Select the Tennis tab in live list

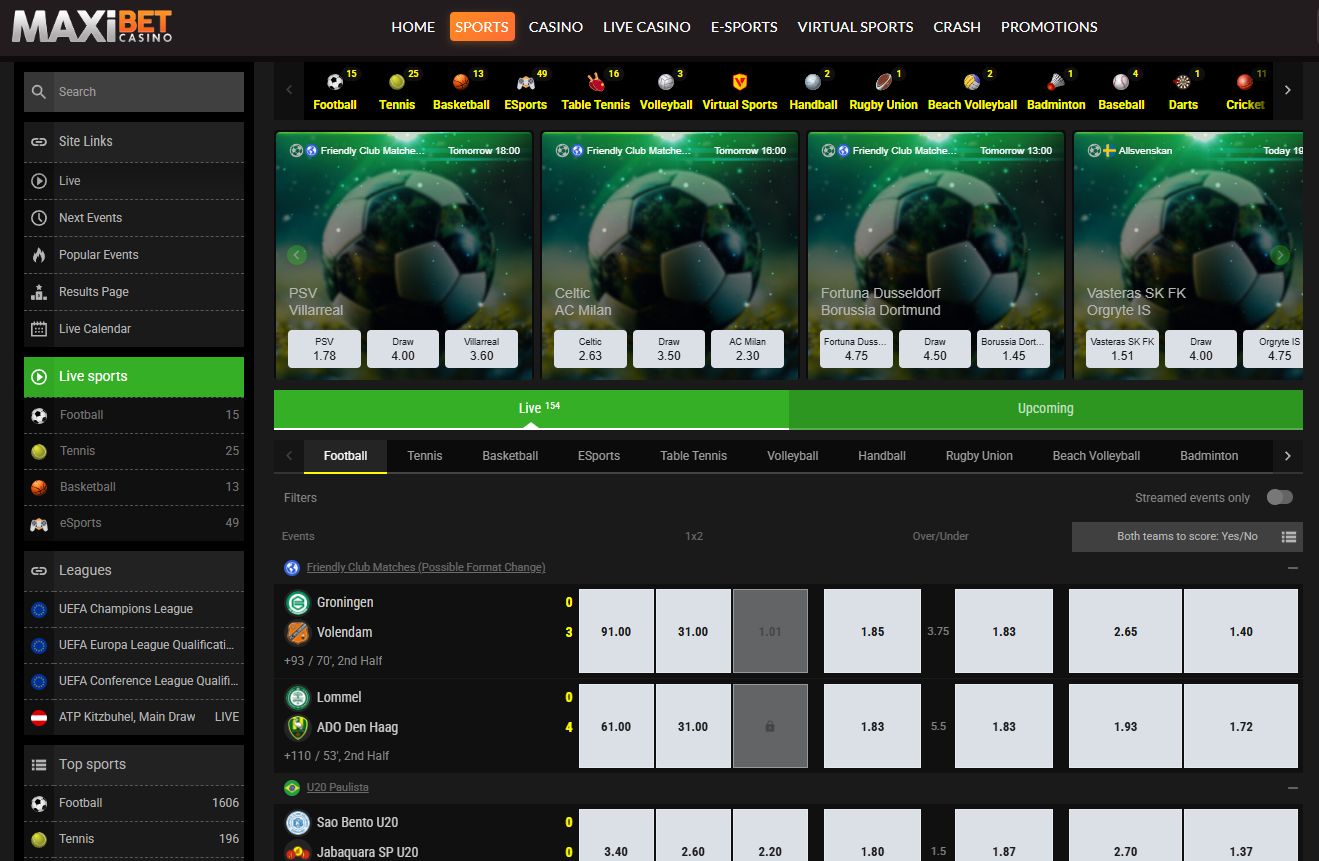tap(425, 456)
